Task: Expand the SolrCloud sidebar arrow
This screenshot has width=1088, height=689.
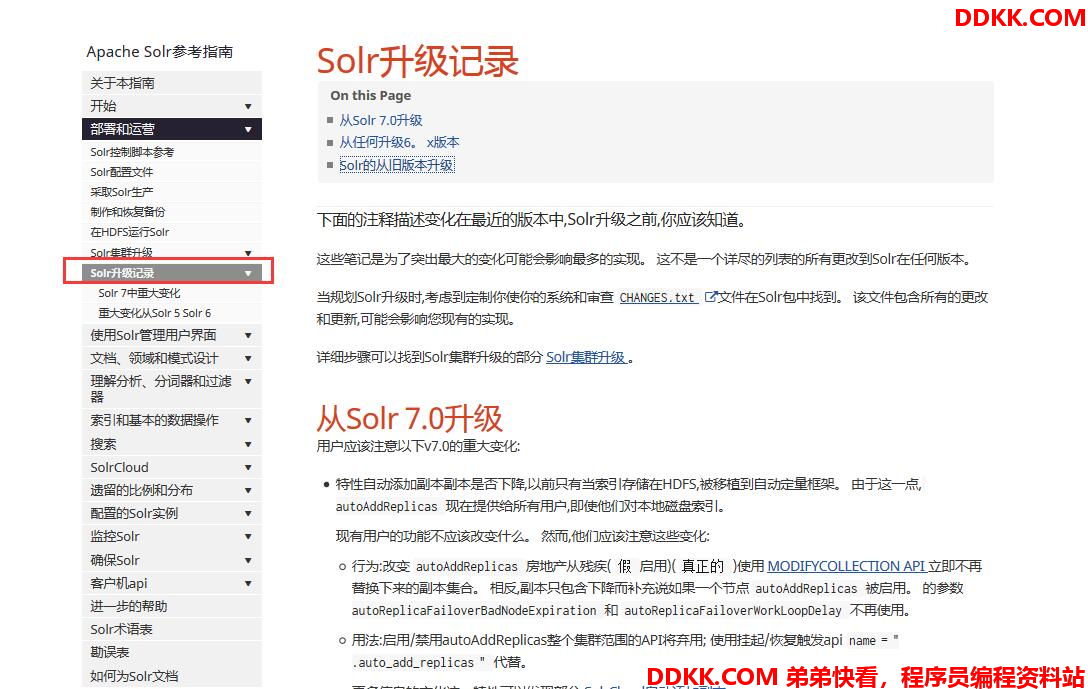Action: point(248,468)
